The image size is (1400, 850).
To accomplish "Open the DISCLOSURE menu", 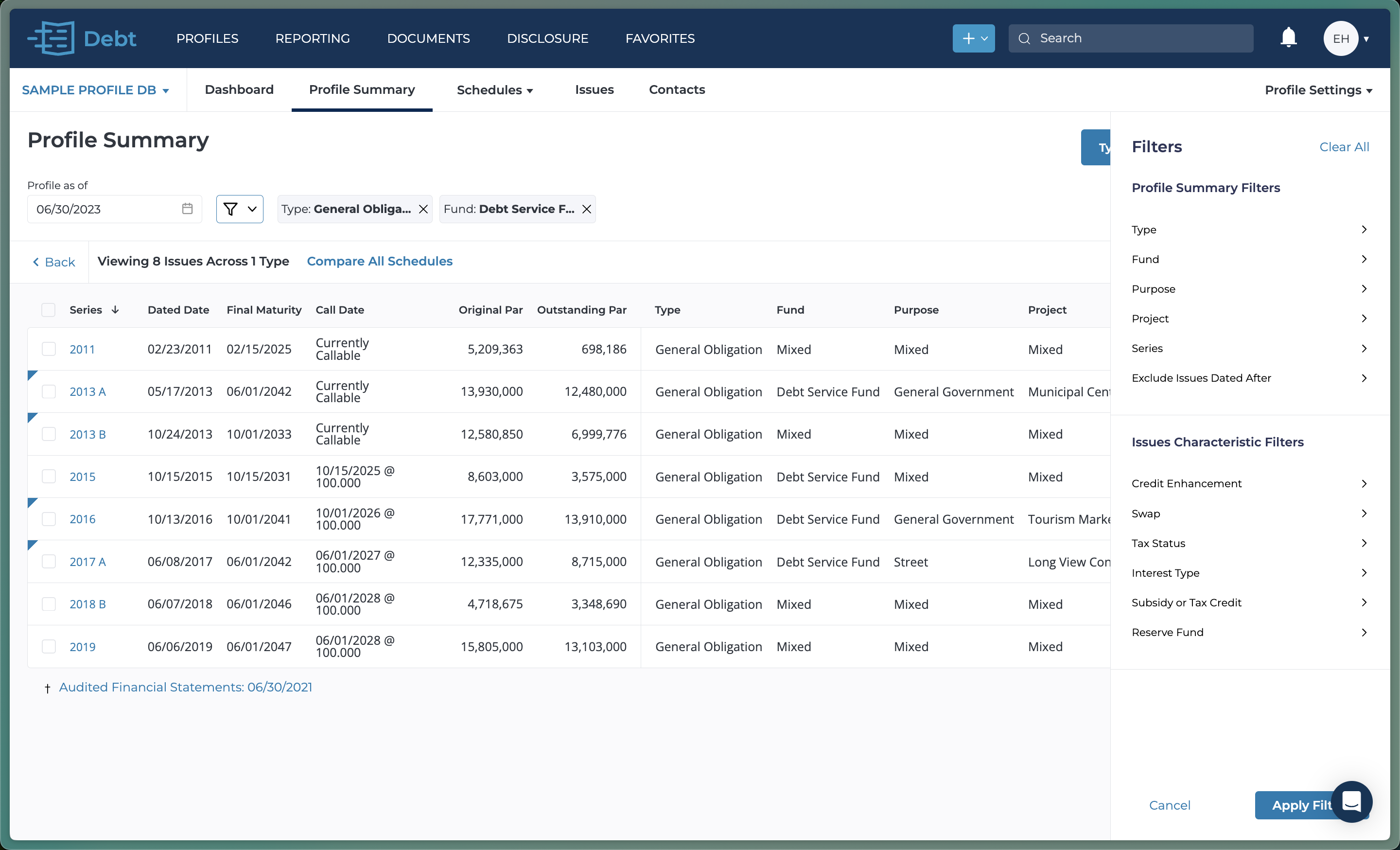I will pyautogui.click(x=547, y=38).
